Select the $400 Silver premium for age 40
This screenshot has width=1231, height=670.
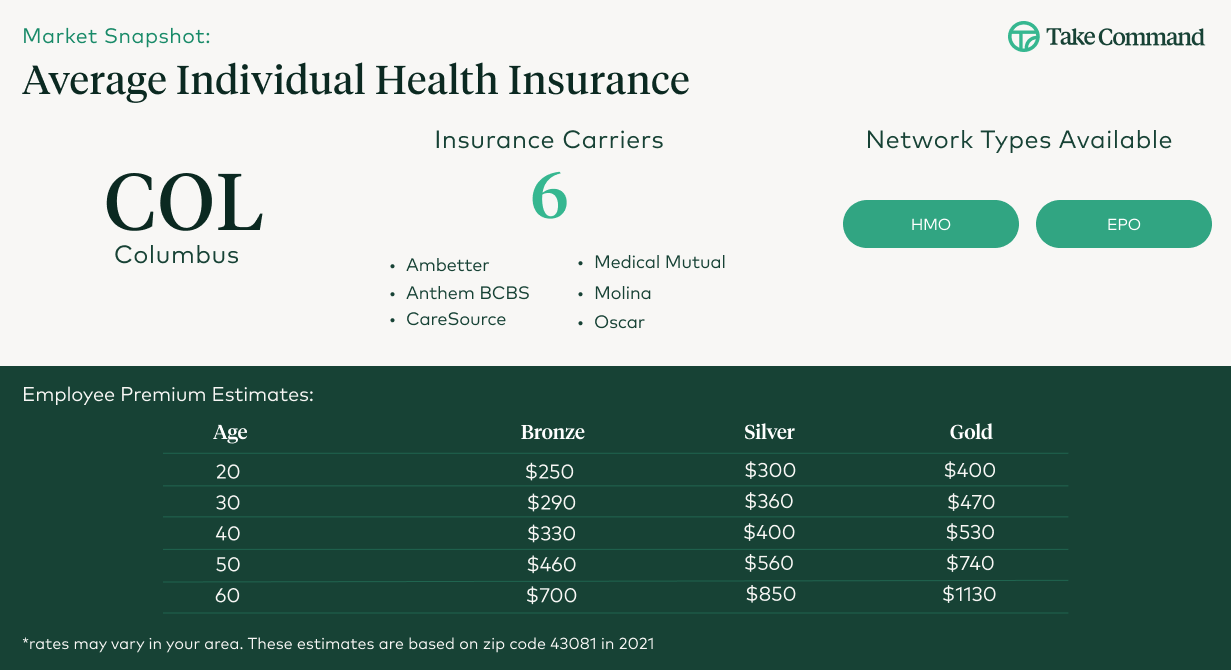coord(769,532)
